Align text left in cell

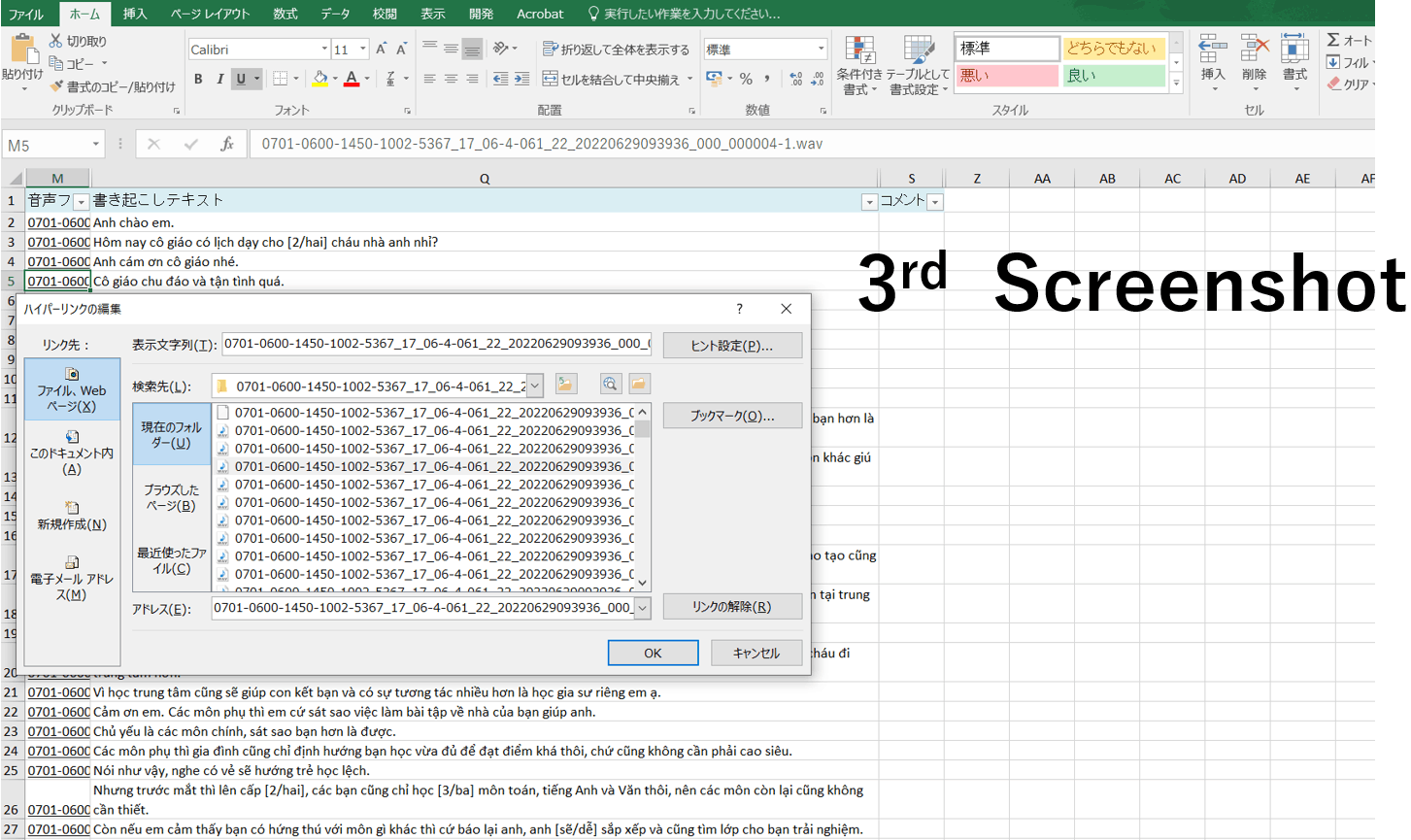430,79
